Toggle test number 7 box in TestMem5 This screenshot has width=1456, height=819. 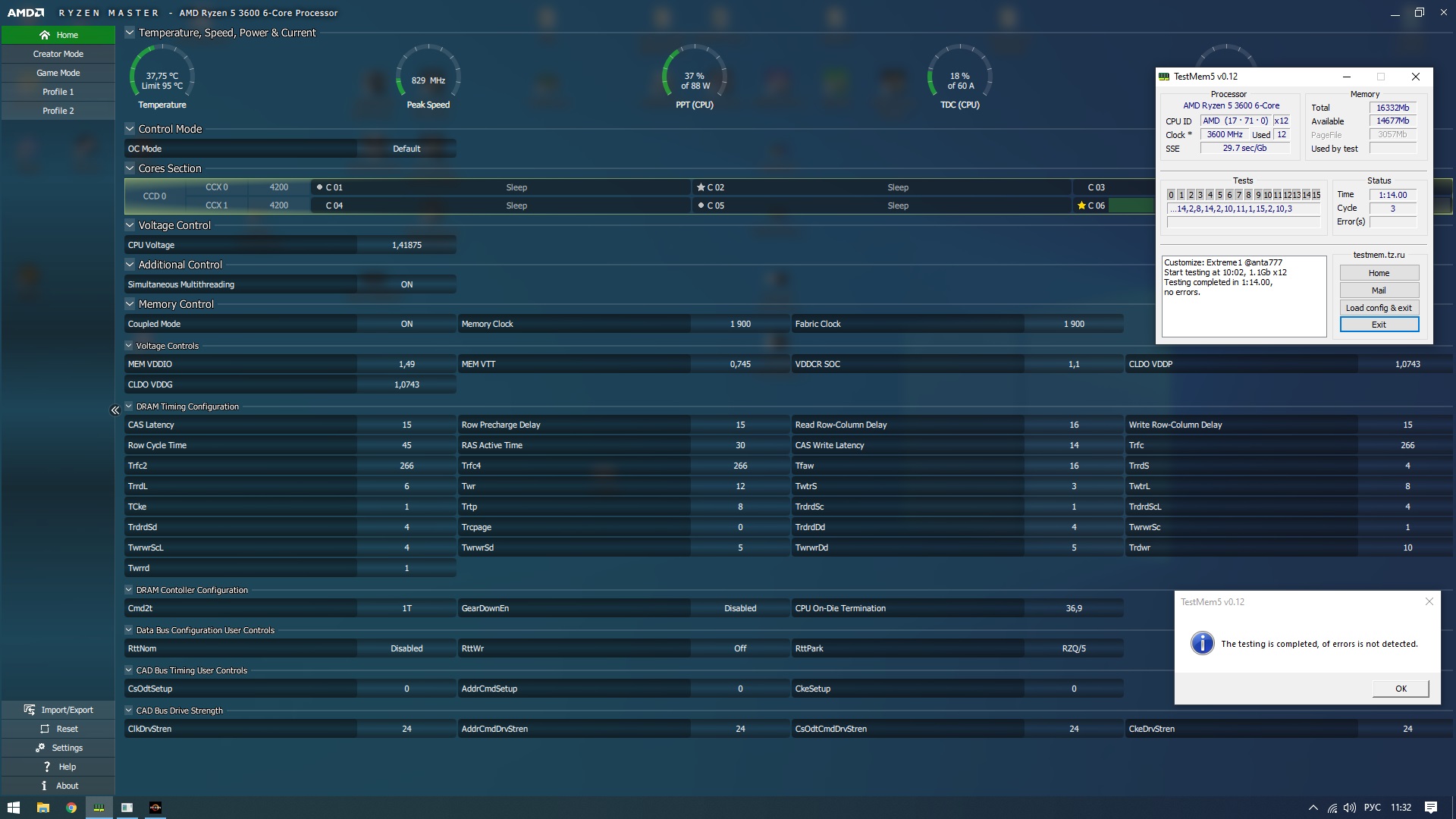[x=1239, y=195]
